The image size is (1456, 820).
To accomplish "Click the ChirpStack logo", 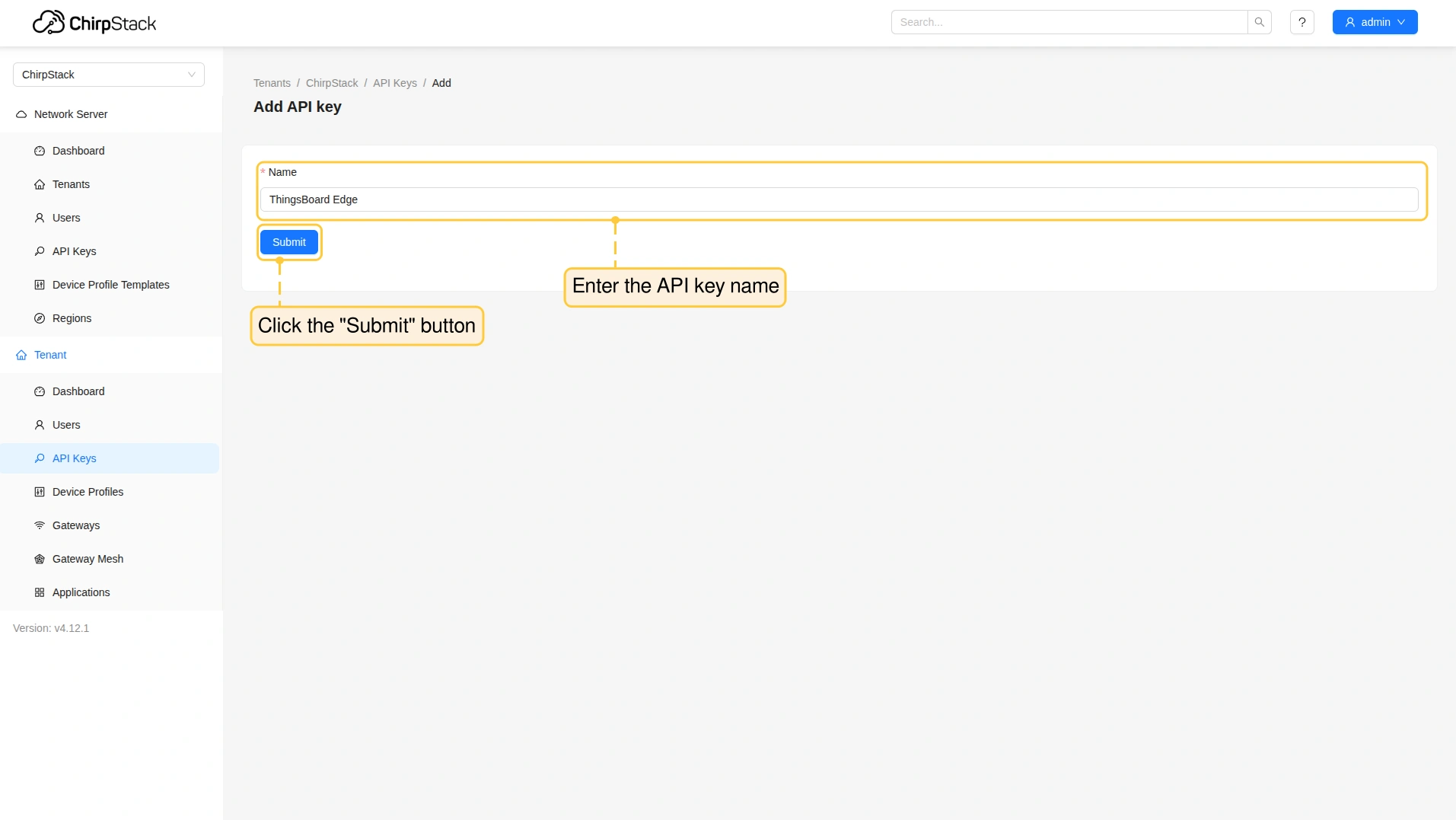I will tap(94, 23).
